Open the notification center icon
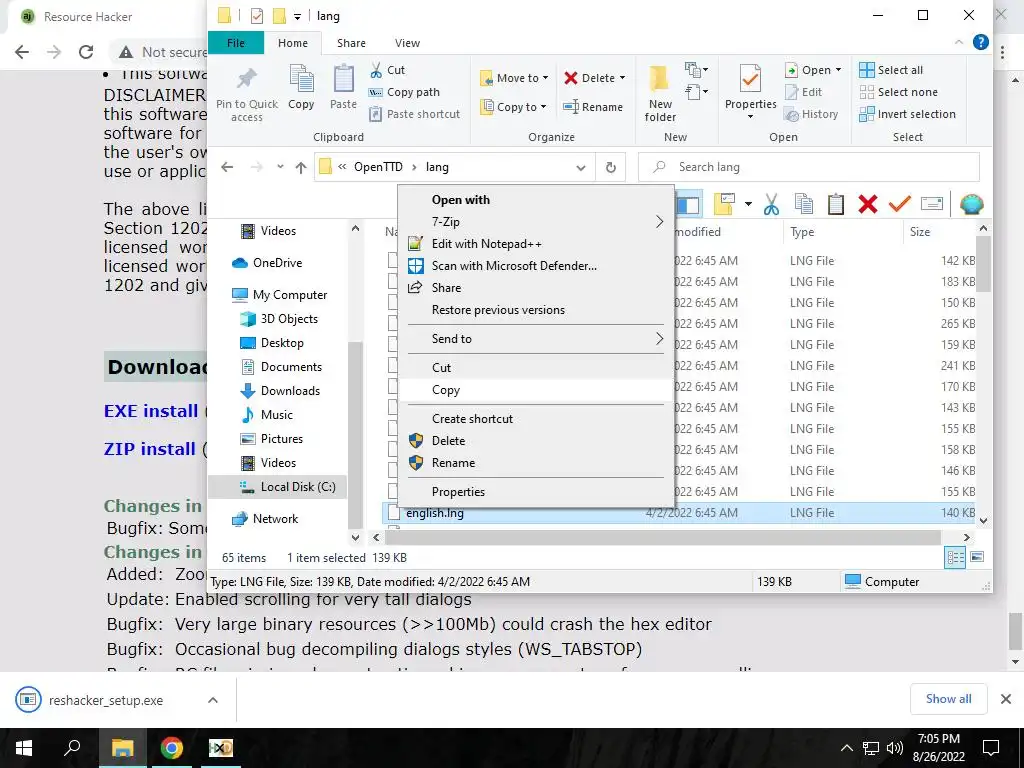 pos(991,747)
